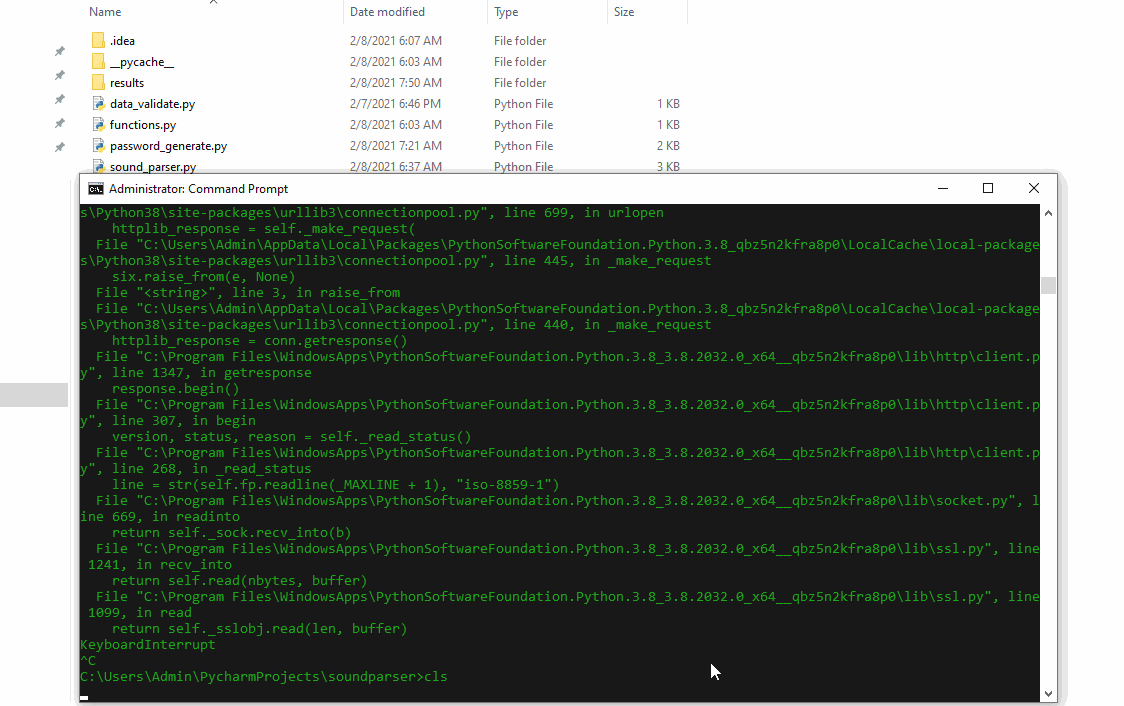Click the KeyboardInterrupt line in the console
Screen dimensions: 1124x706
click(x=148, y=644)
